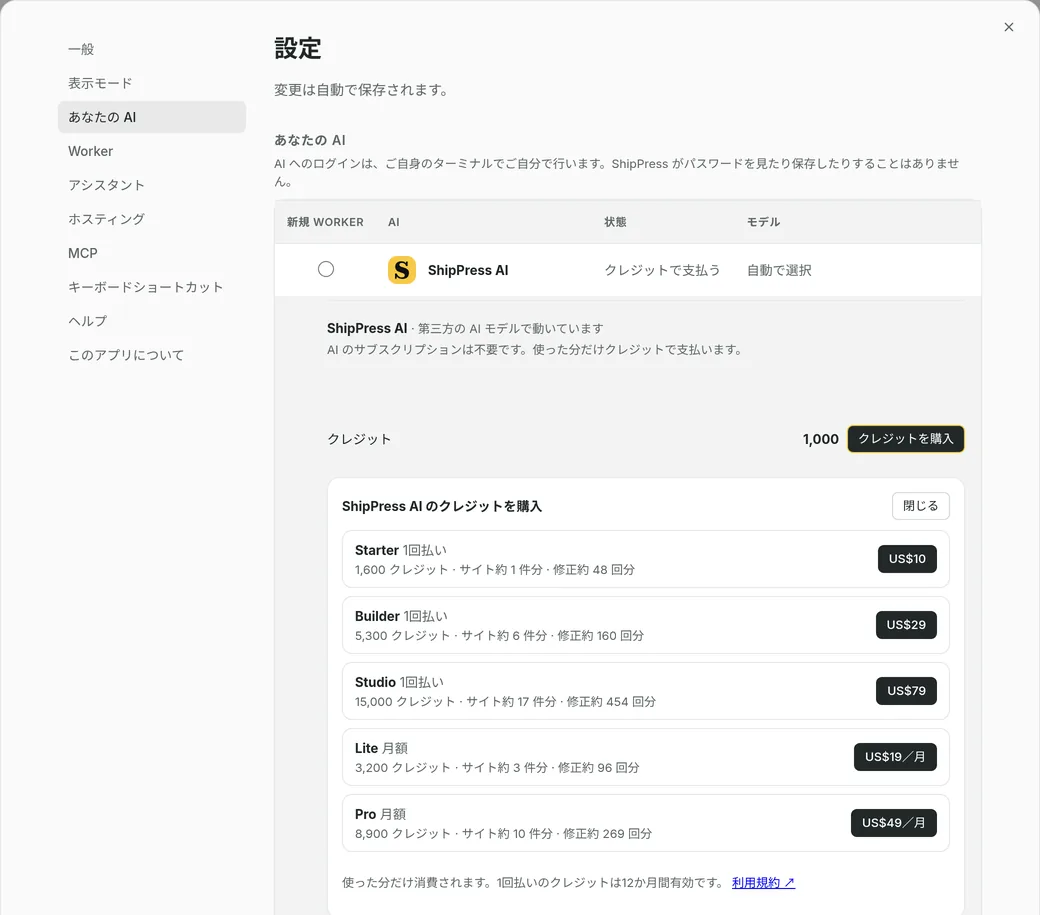Click the クレジット label
This screenshot has width=1040, height=915.
359,439
